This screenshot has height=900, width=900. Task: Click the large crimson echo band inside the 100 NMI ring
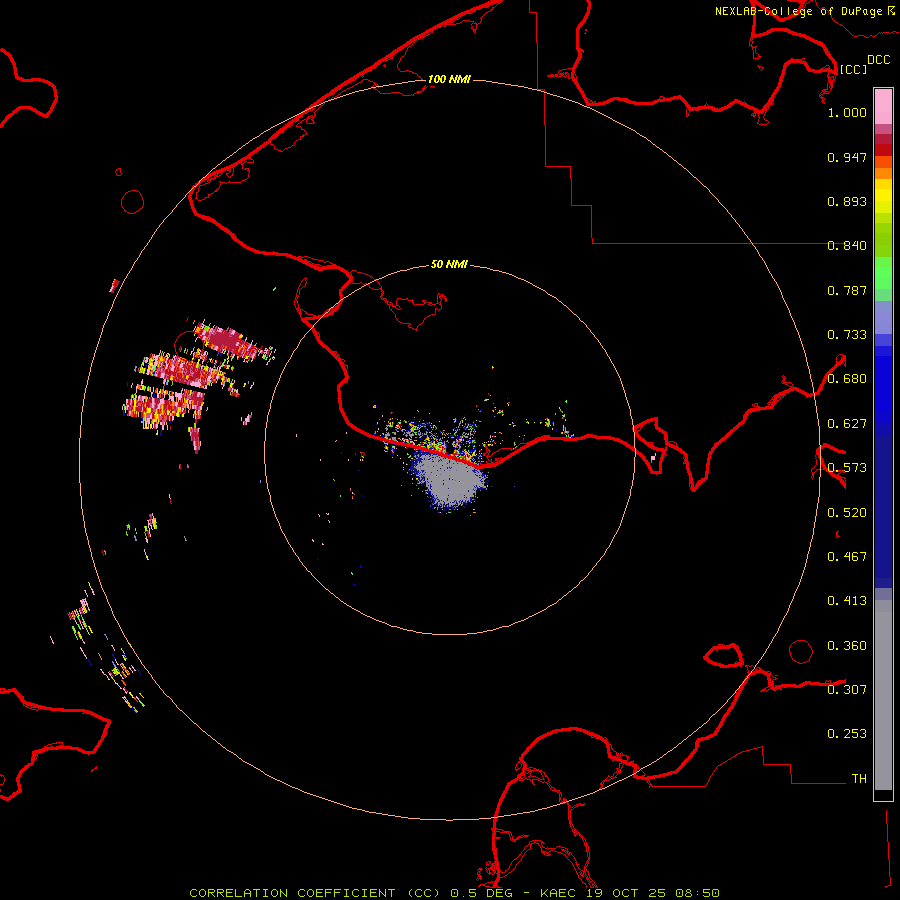coord(228,342)
